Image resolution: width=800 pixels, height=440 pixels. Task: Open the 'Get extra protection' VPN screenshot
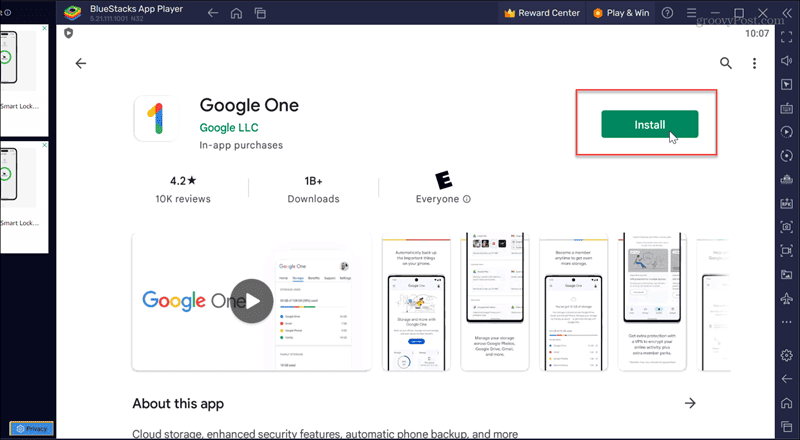[652, 302]
